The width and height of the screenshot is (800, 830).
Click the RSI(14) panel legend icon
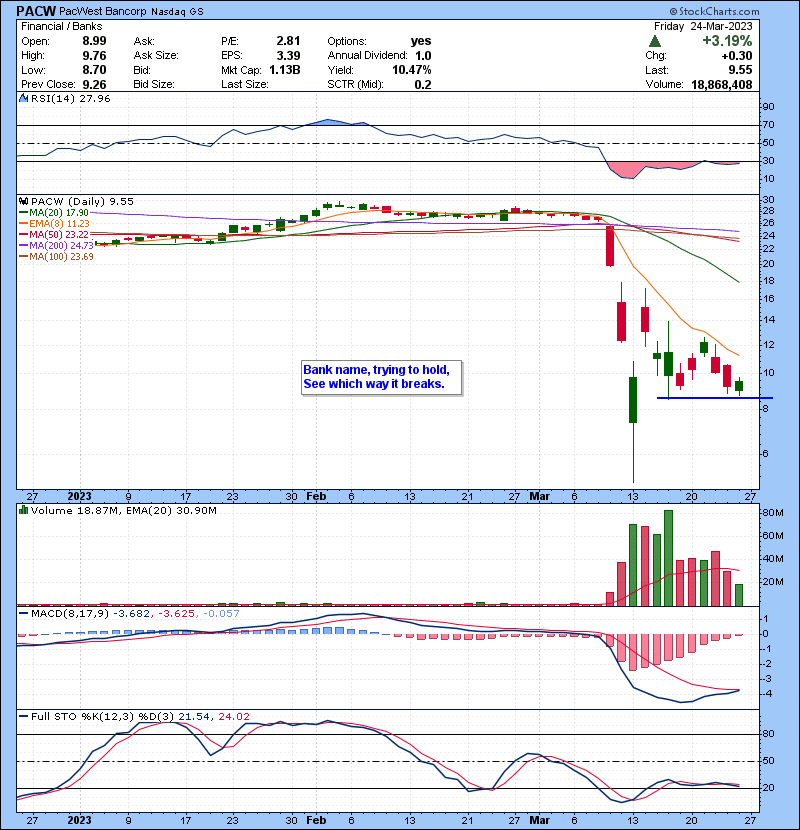(x=22, y=98)
